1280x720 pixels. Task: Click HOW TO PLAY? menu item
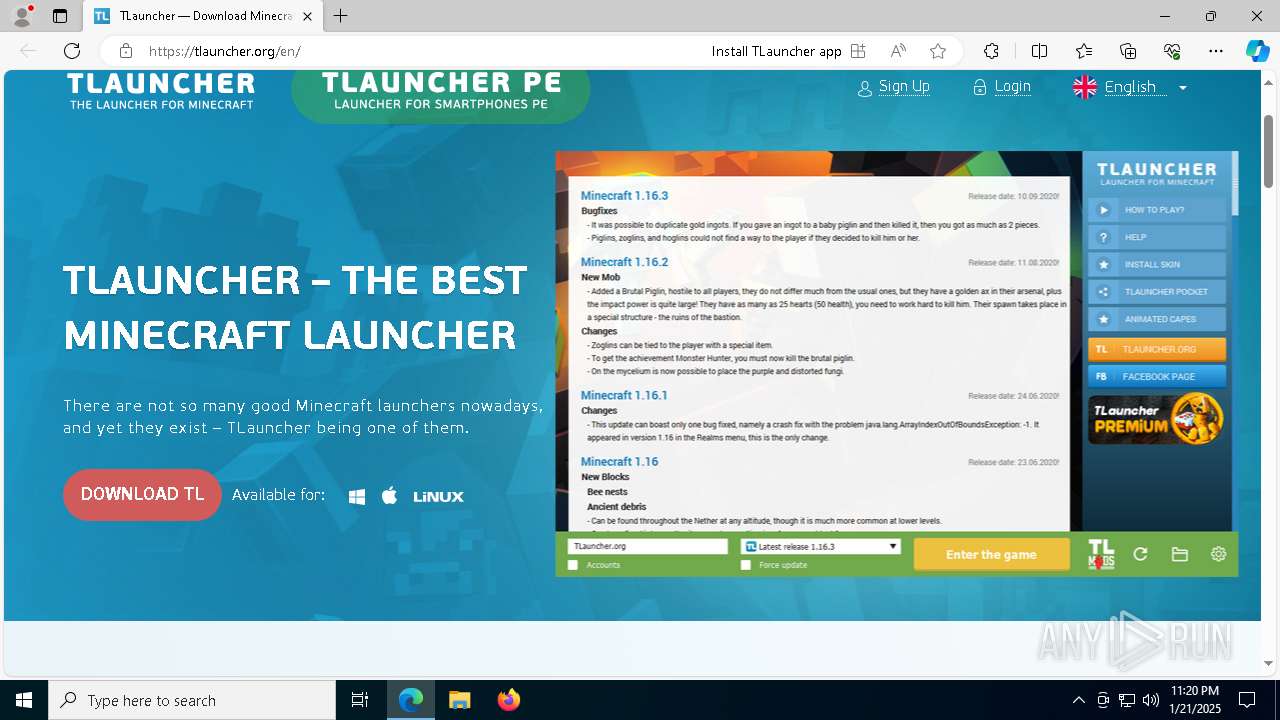(x=1157, y=210)
